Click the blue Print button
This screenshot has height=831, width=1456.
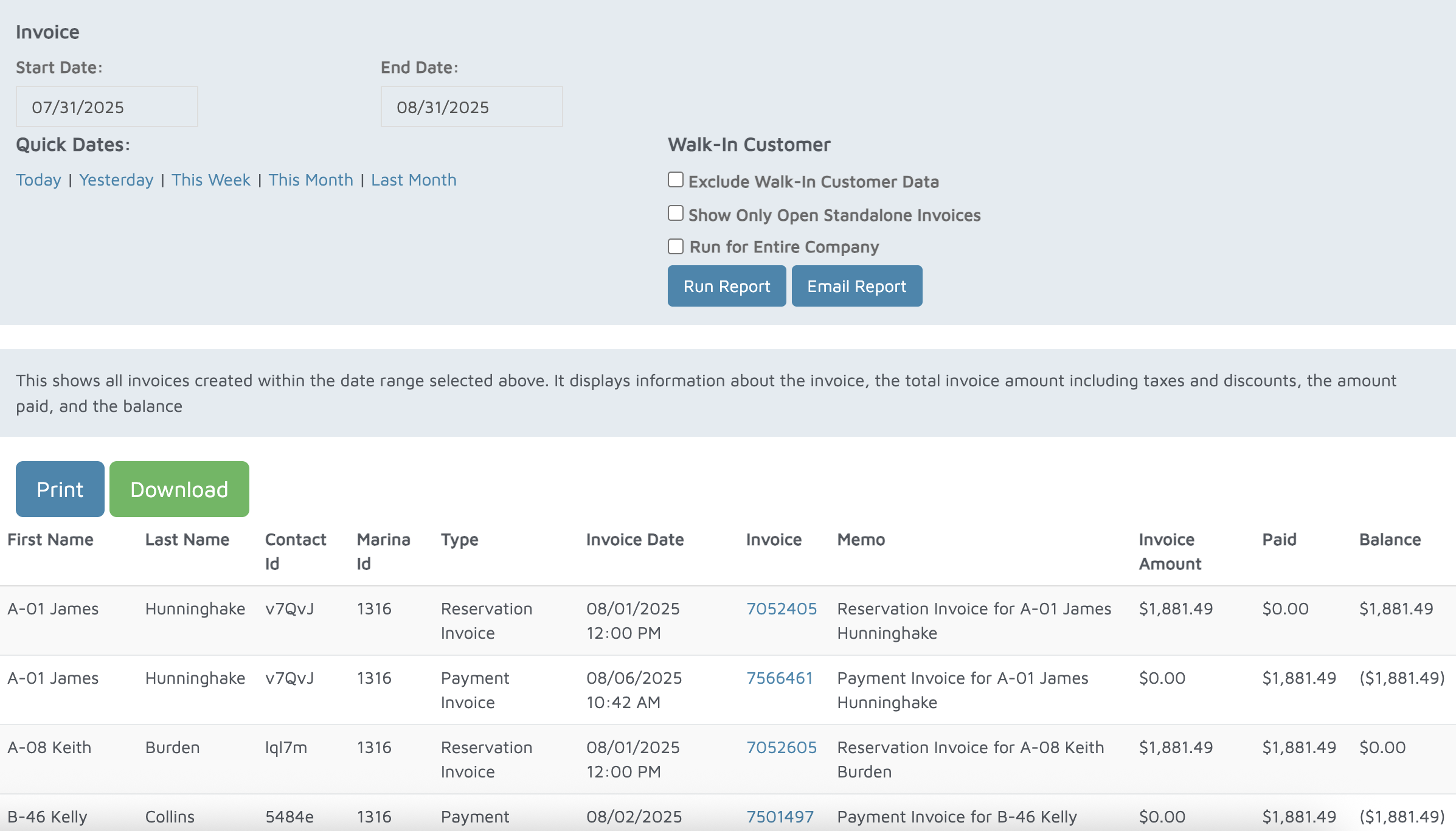click(x=60, y=489)
